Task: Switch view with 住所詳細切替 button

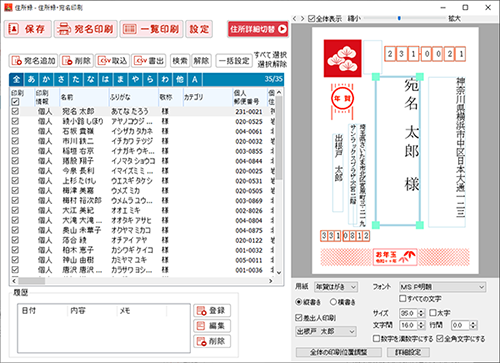Action: click(x=258, y=29)
